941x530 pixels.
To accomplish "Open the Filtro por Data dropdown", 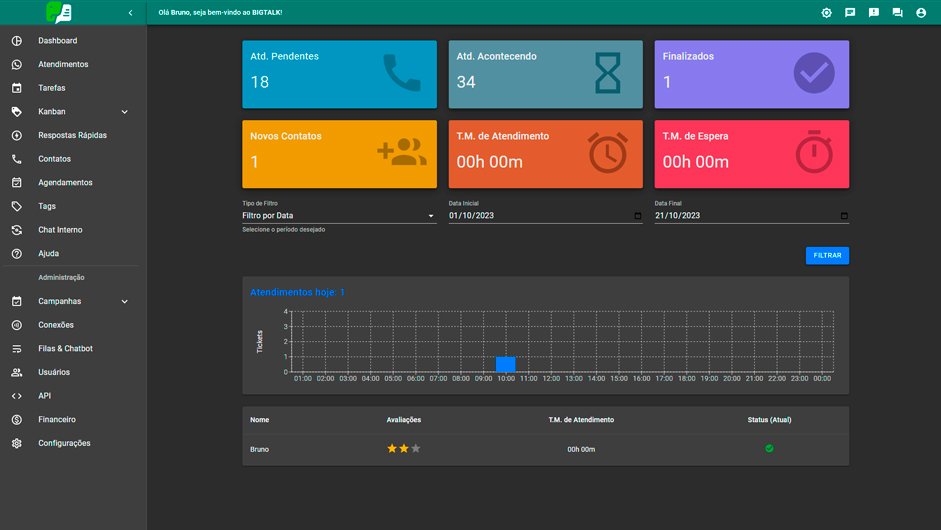I will pyautogui.click(x=339, y=215).
